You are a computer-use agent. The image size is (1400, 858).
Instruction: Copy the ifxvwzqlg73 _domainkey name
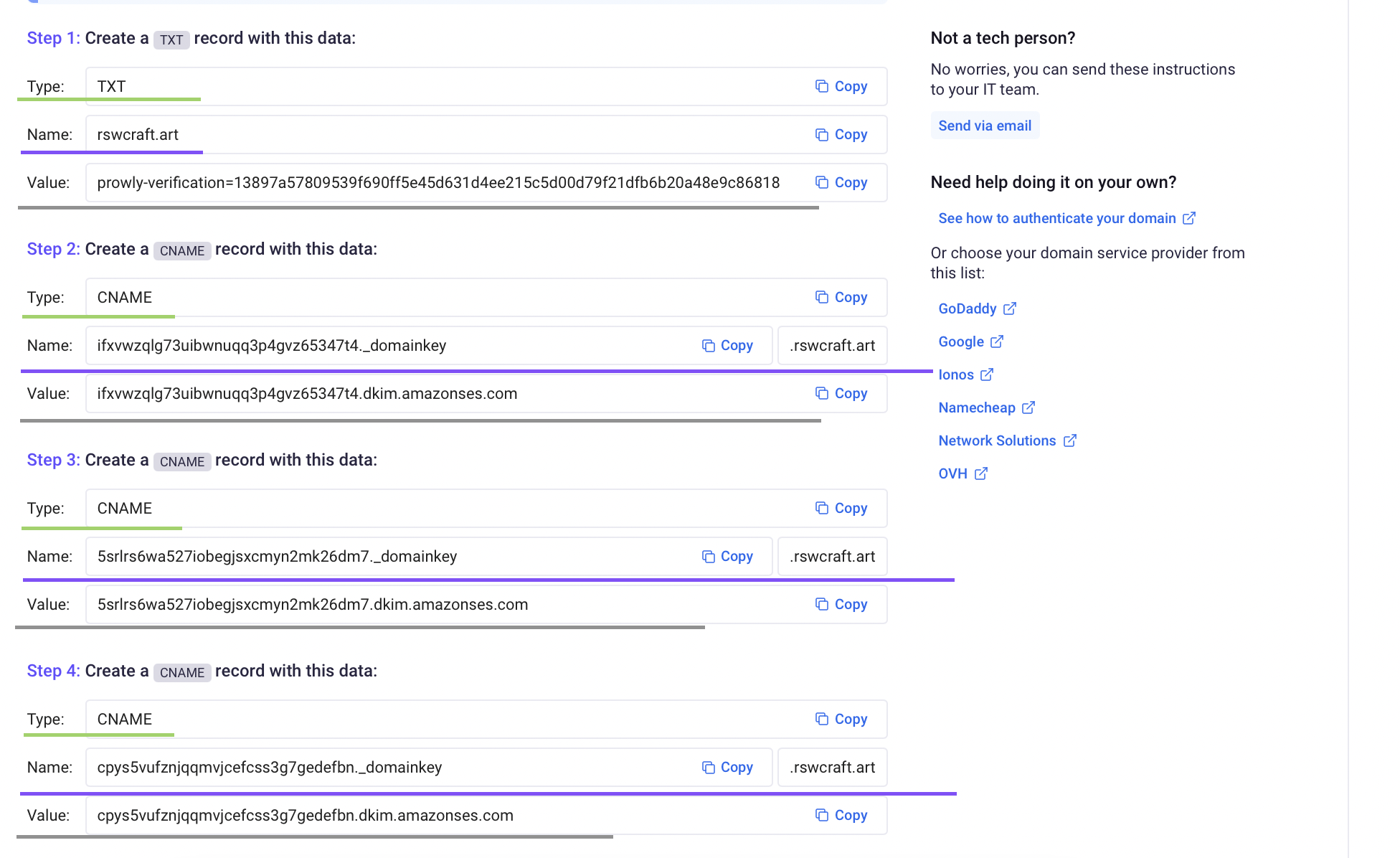click(x=727, y=345)
